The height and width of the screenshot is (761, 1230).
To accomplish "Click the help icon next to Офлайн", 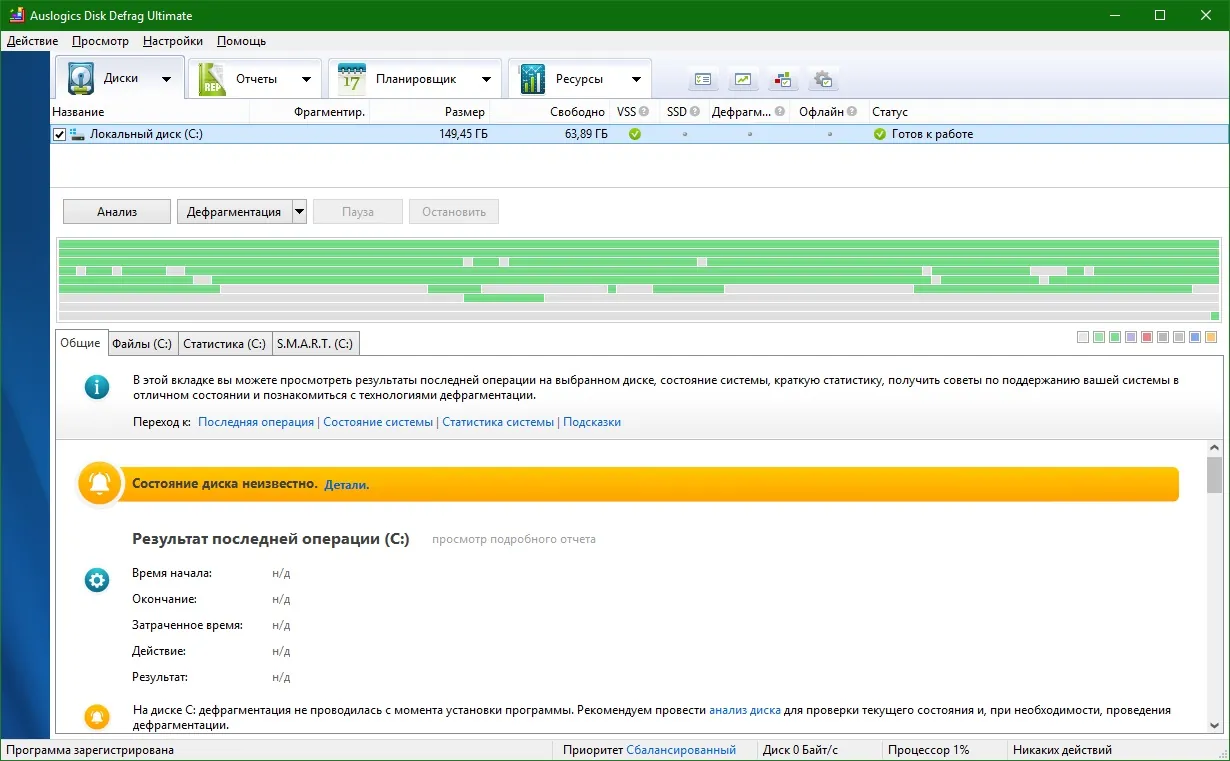I will point(852,112).
